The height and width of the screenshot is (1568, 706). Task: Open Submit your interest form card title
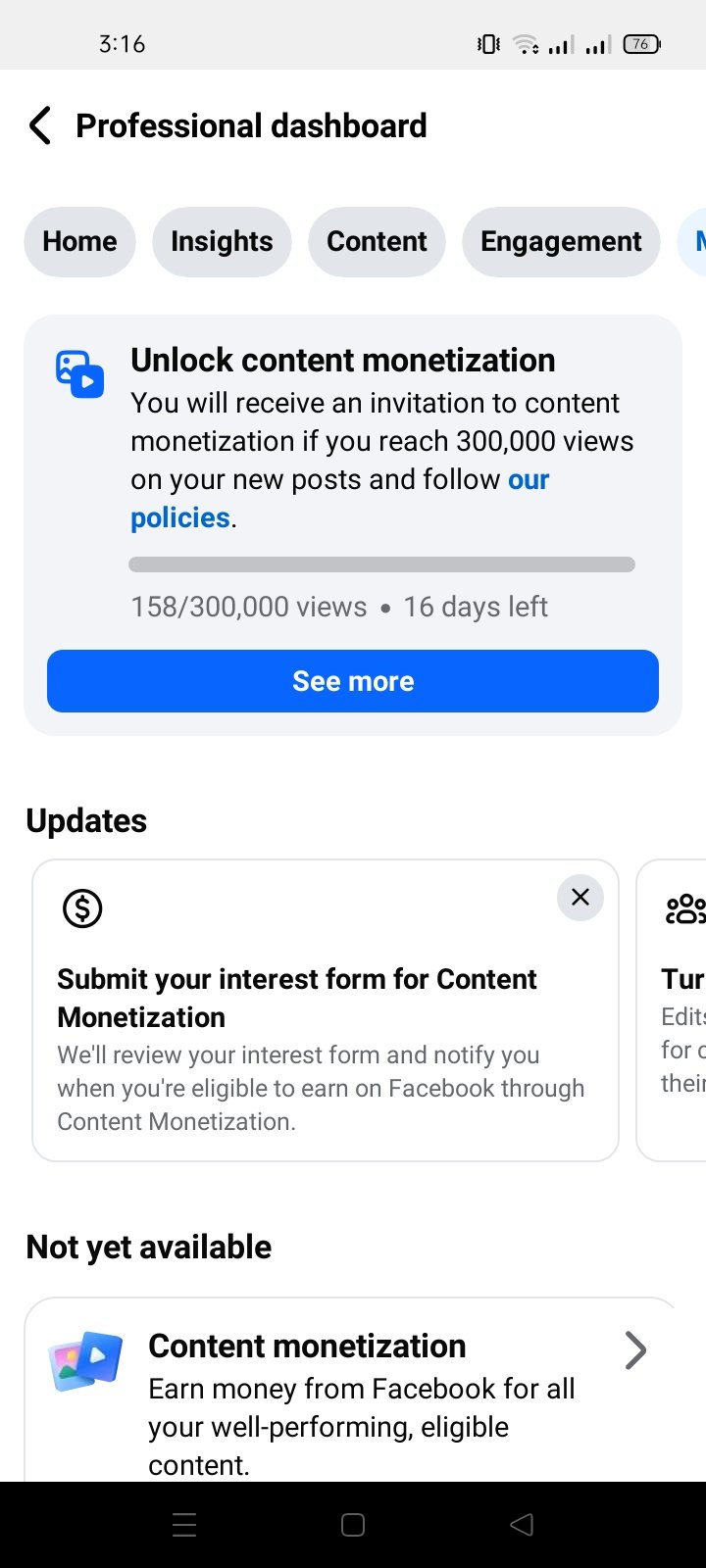pos(297,998)
